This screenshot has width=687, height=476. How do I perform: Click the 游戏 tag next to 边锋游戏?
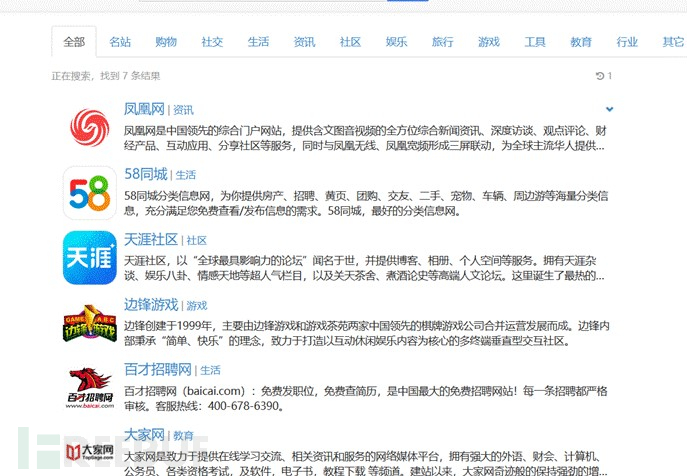[197, 305]
